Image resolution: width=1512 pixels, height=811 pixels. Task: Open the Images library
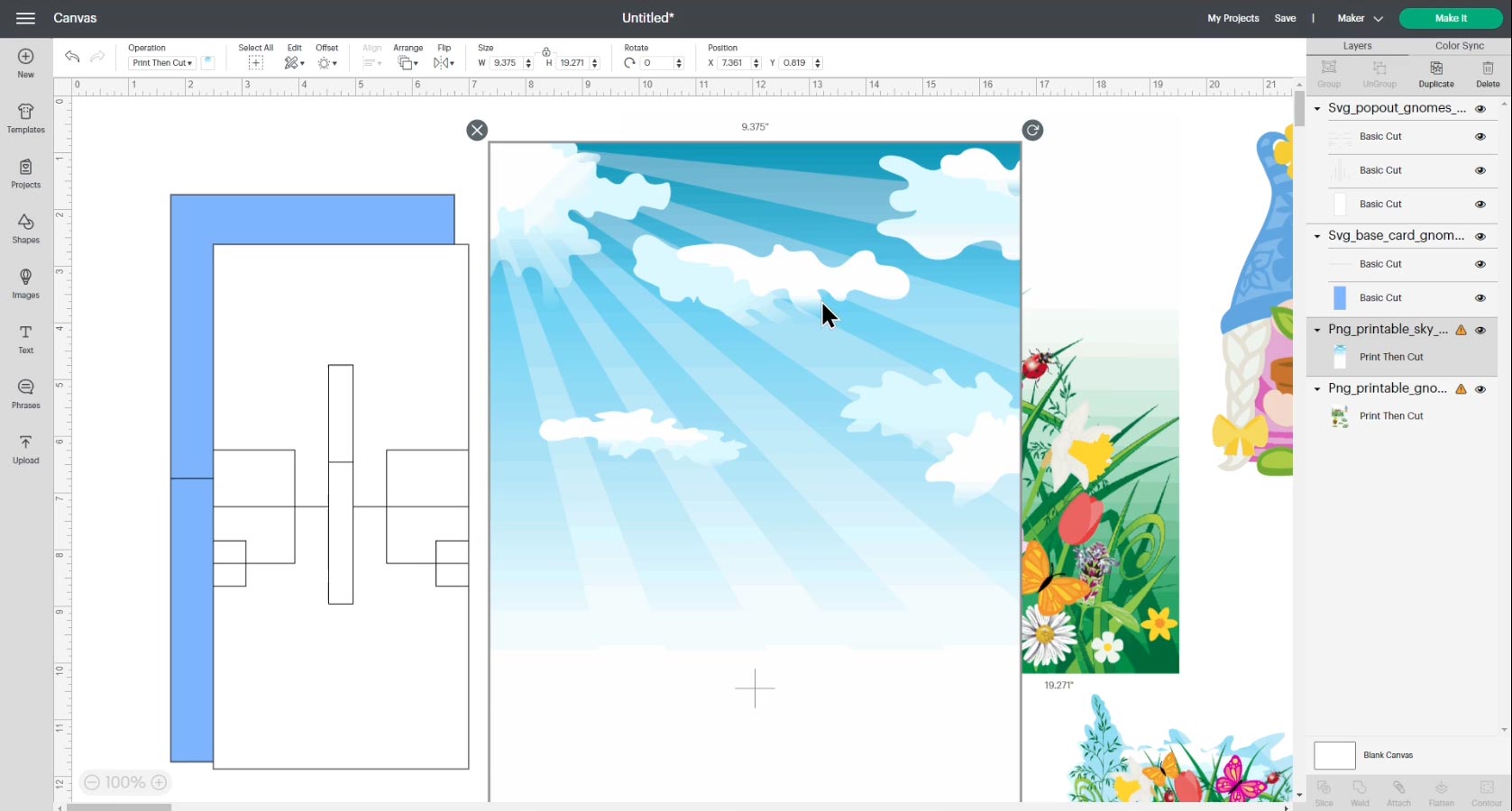pyautogui.click(x=25, y=283)
